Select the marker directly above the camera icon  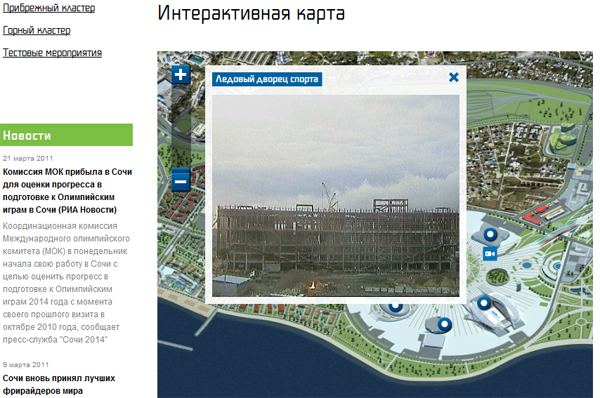[x=490, y=234]
